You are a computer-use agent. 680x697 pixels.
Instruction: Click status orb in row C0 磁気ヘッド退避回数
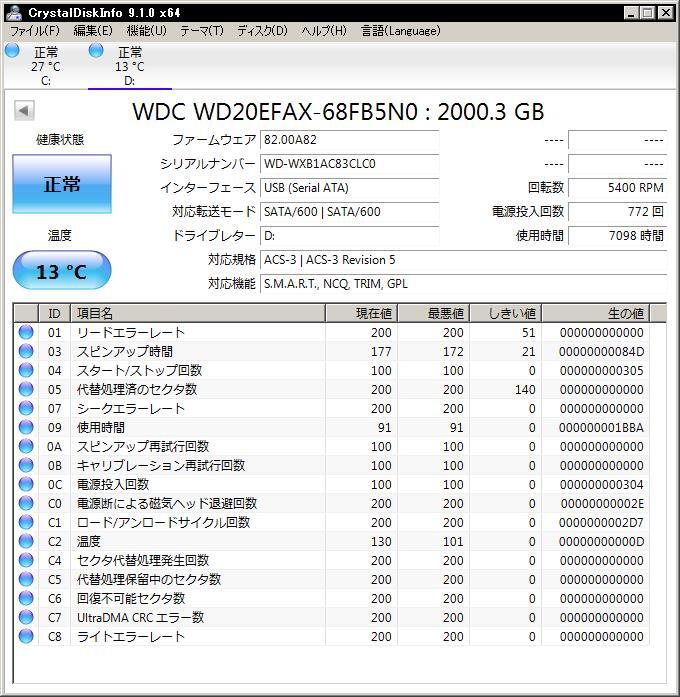(26, 503)
